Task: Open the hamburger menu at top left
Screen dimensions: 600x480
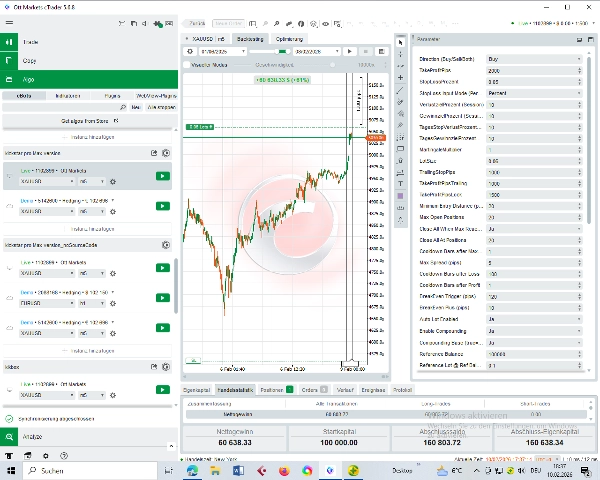Action: 9,23
